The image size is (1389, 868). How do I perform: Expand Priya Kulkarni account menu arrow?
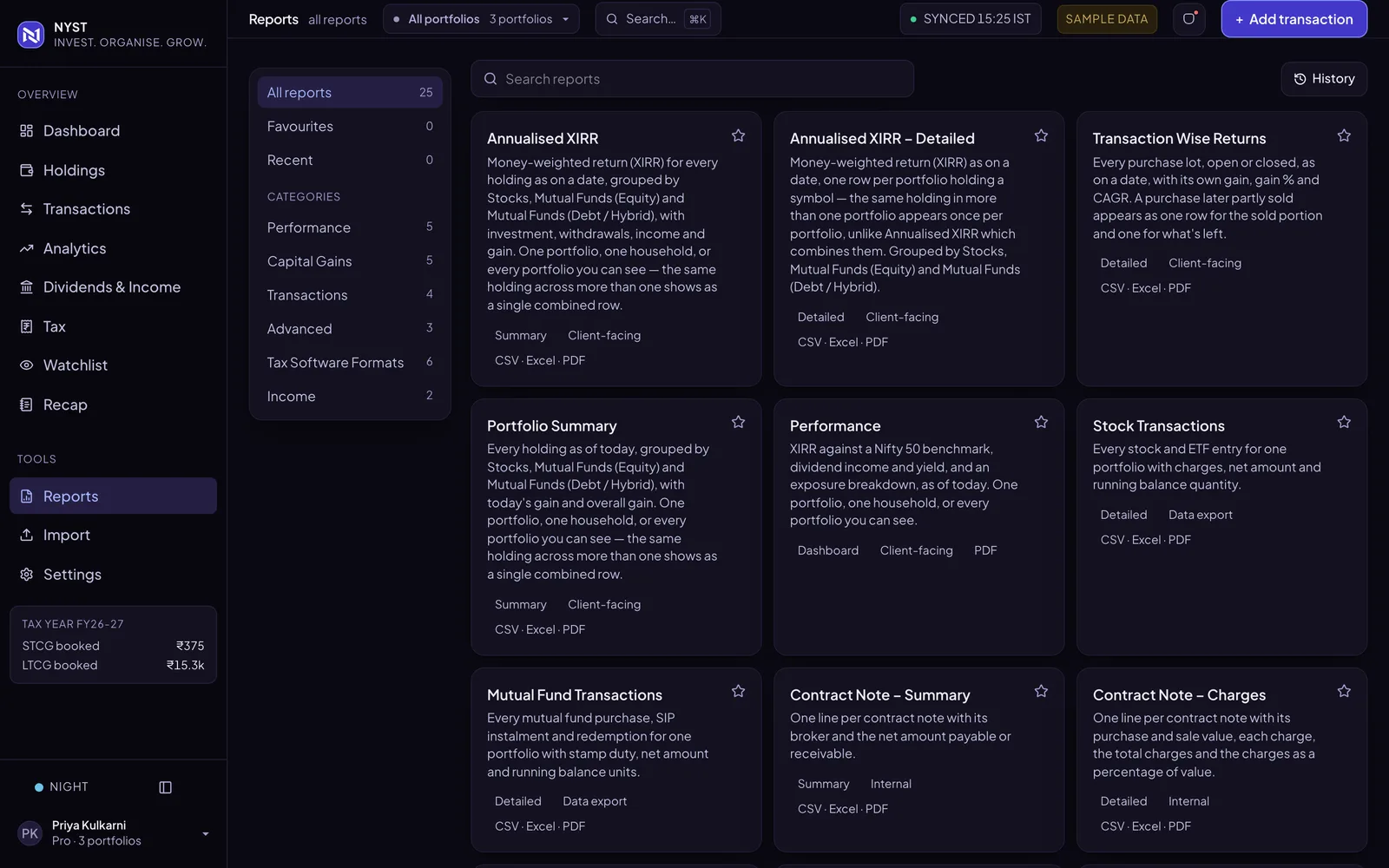pyautogui.click(x=206, y=834)
